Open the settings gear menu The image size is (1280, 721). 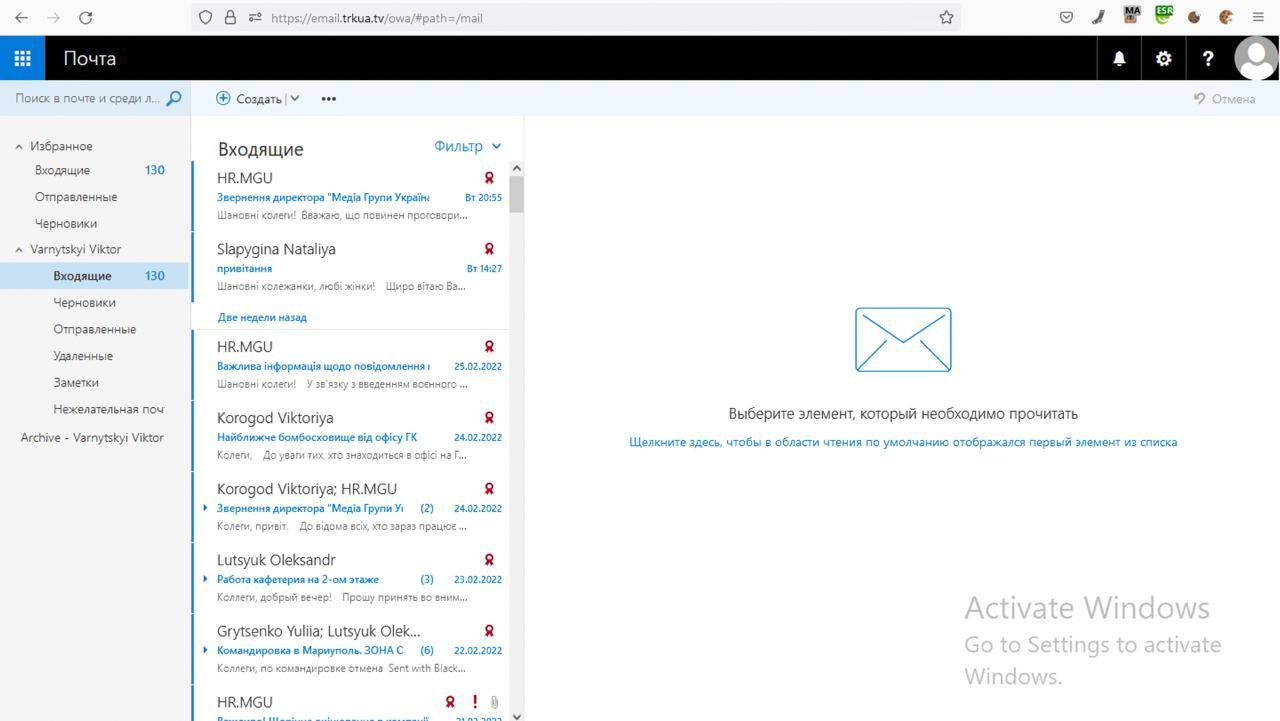1163,58
